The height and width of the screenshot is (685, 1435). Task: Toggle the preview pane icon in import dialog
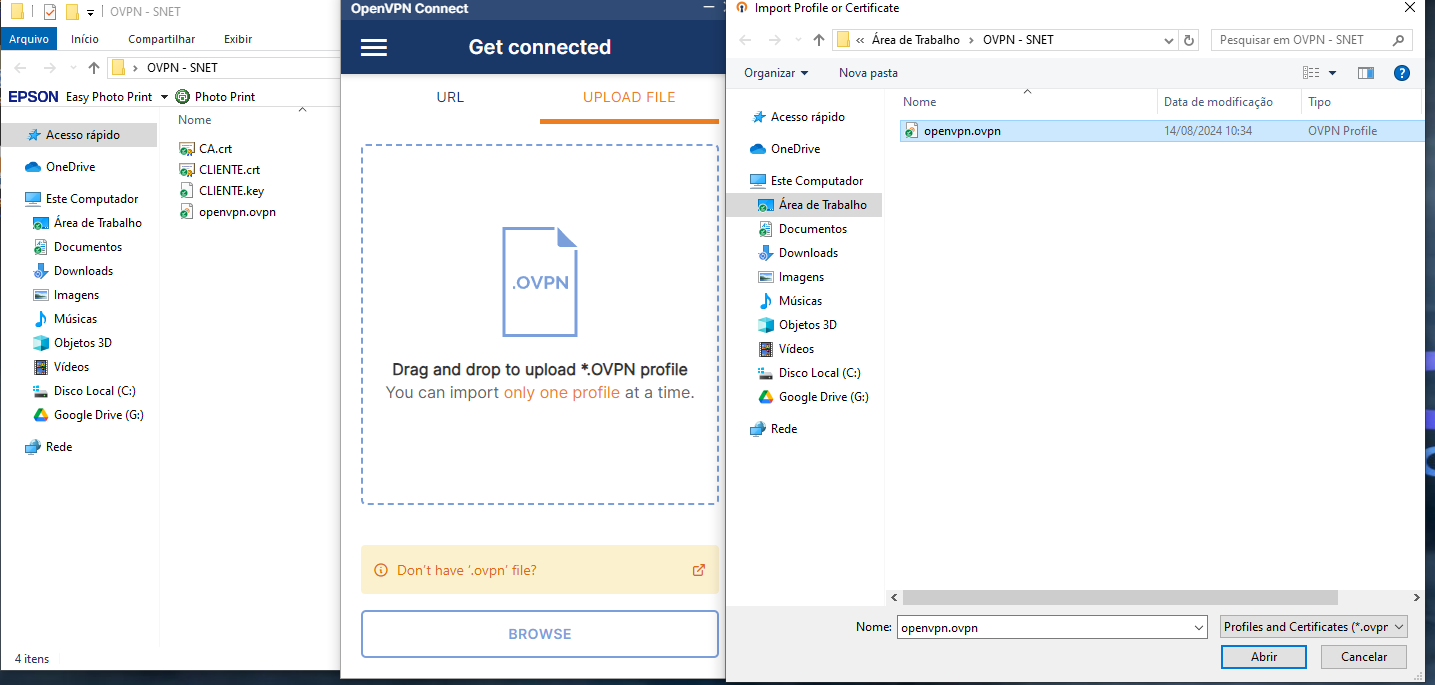click(1366, 73)
